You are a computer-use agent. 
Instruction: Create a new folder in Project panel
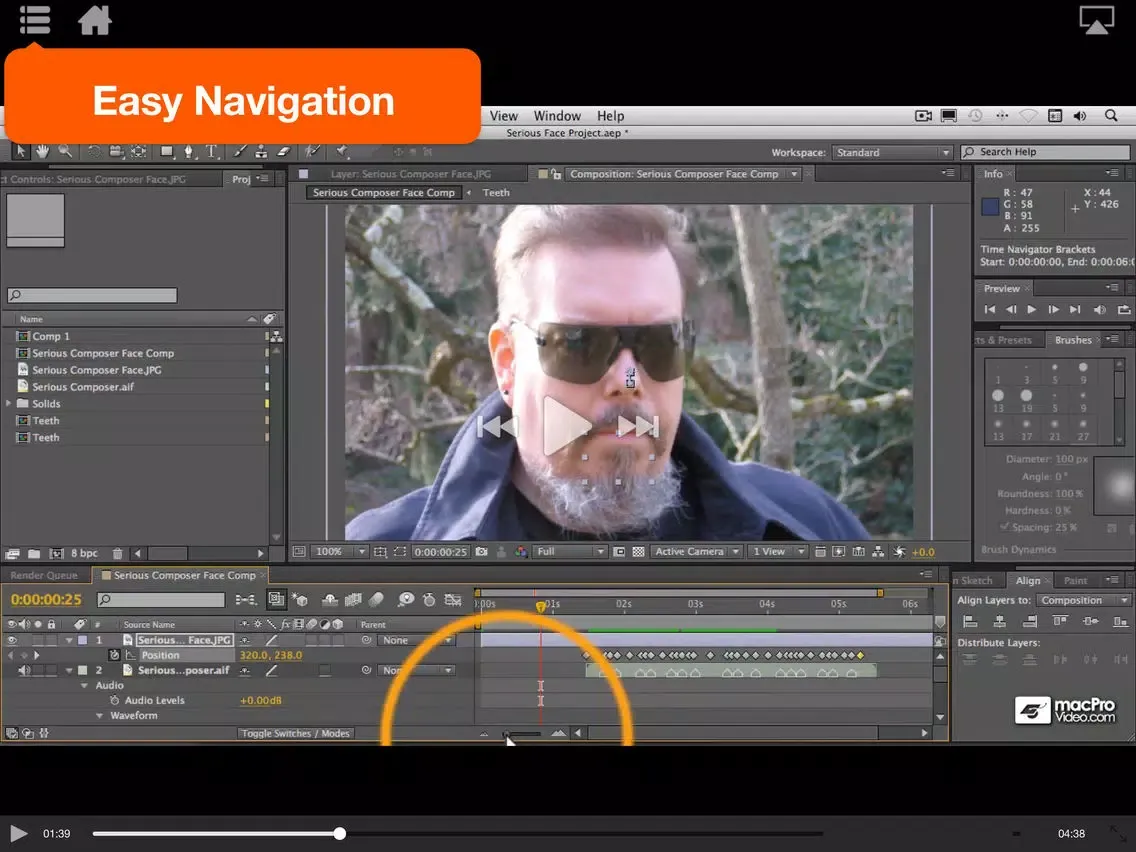click(34, 554)
